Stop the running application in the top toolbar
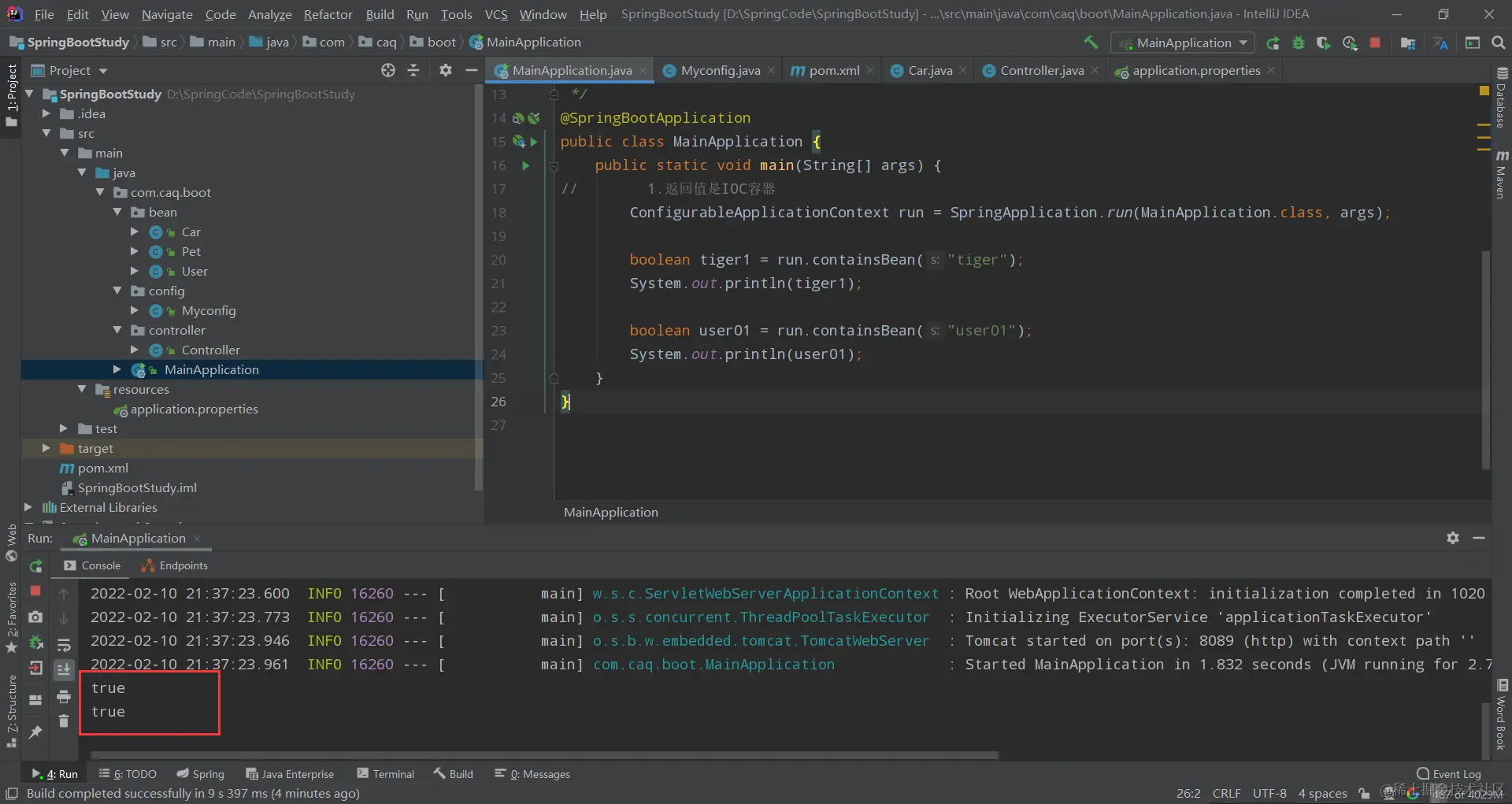The height and width of the screenshot is (804, 1512). point(1375,43)
